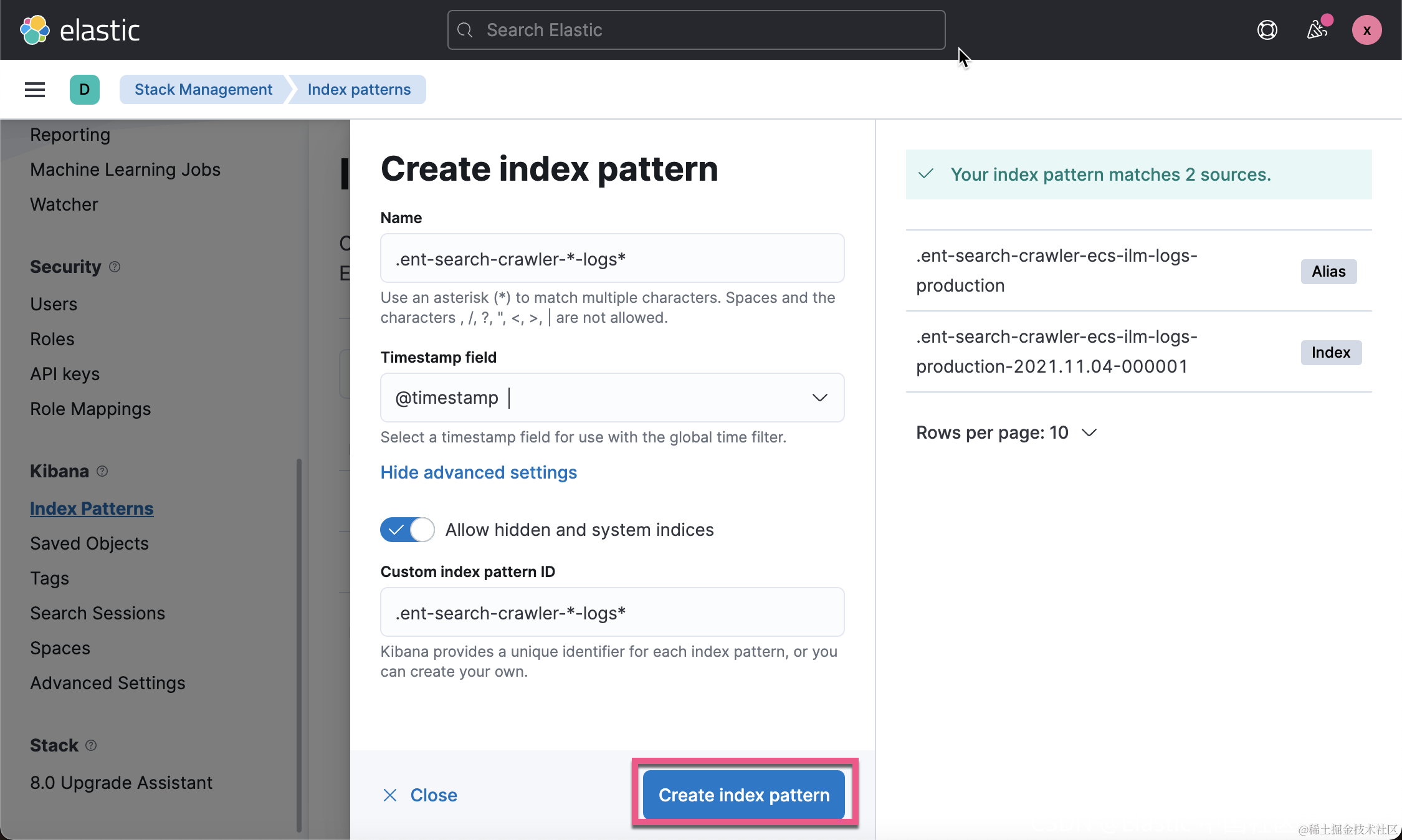Click Stack Management breadcrumb
1402x840 pixels.
[203, 90]
